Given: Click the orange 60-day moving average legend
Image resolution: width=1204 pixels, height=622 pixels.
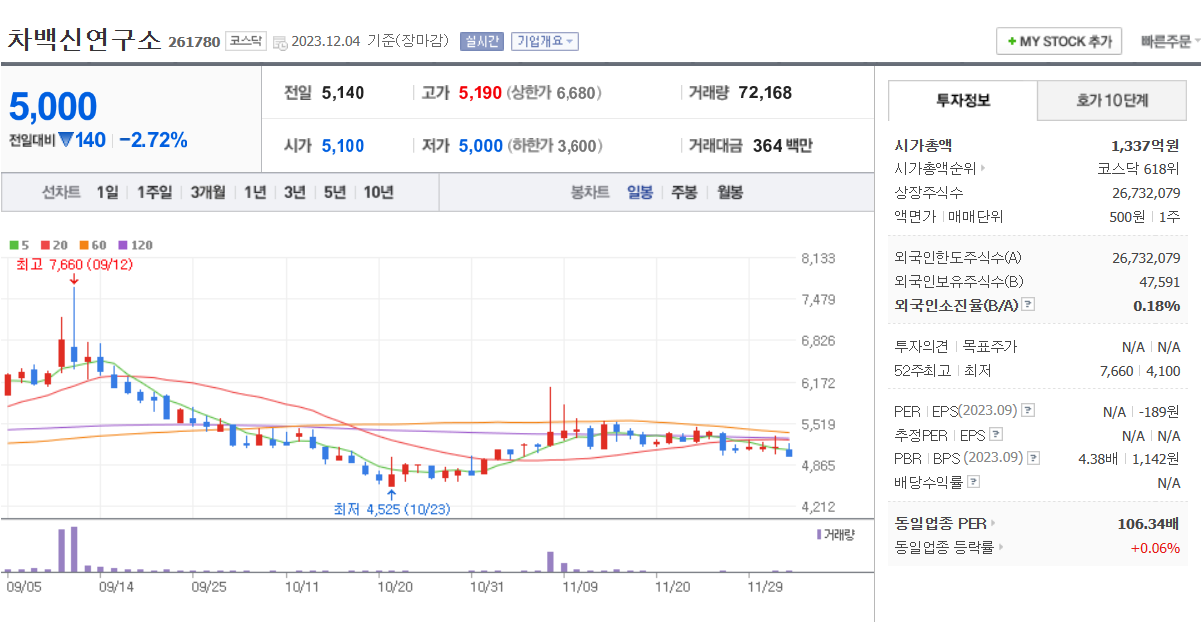Looking at the screenshot, I should [x=92, y=245].
